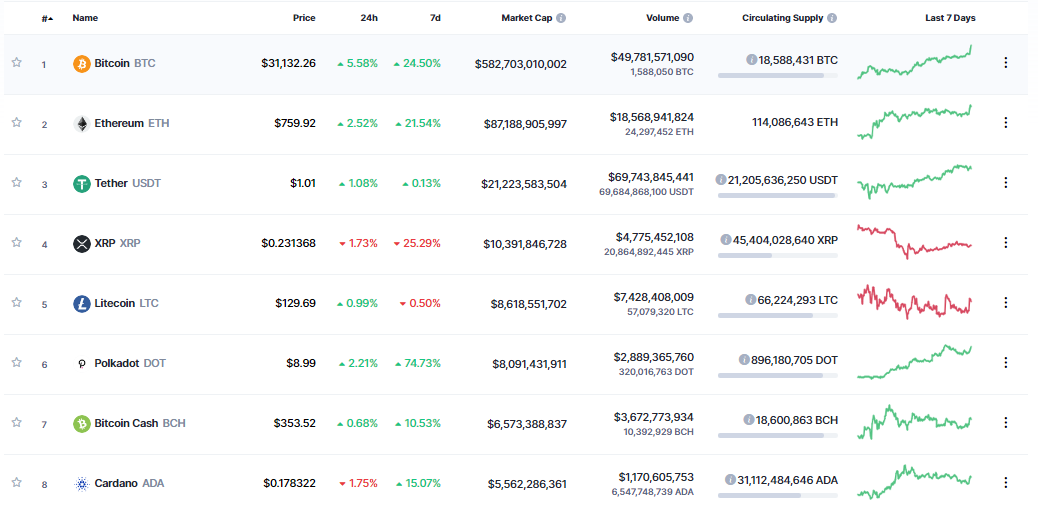The image size is (1038, 514).
Task: Star the Bitcoin Cash row
Action: coord(17,422)
